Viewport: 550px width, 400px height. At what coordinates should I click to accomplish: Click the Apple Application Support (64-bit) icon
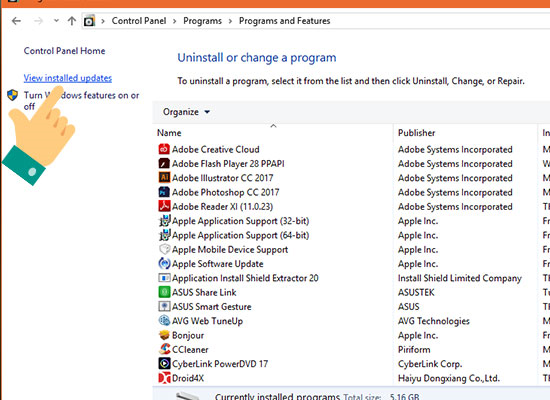coord(164,235)
